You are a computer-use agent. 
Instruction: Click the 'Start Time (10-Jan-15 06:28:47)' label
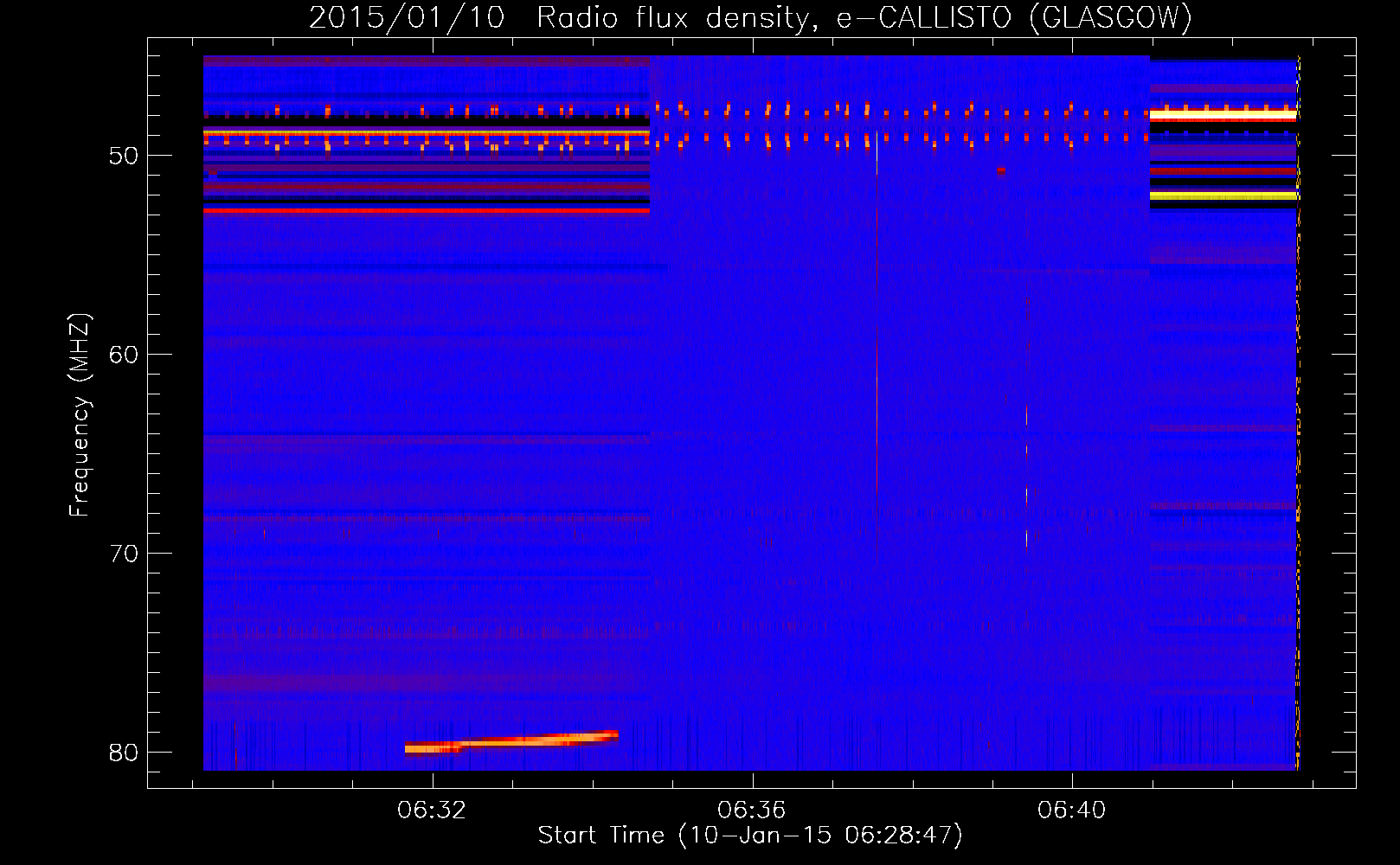750,836
